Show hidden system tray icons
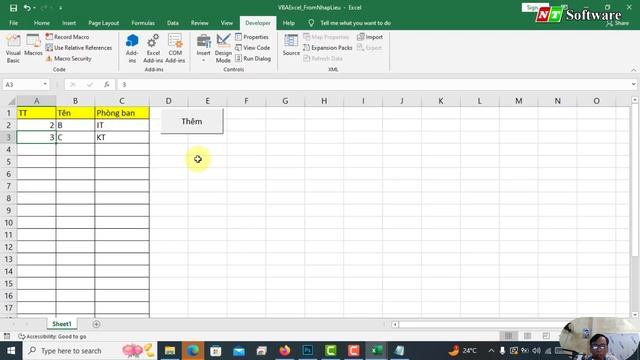 [x=491, y=351]
